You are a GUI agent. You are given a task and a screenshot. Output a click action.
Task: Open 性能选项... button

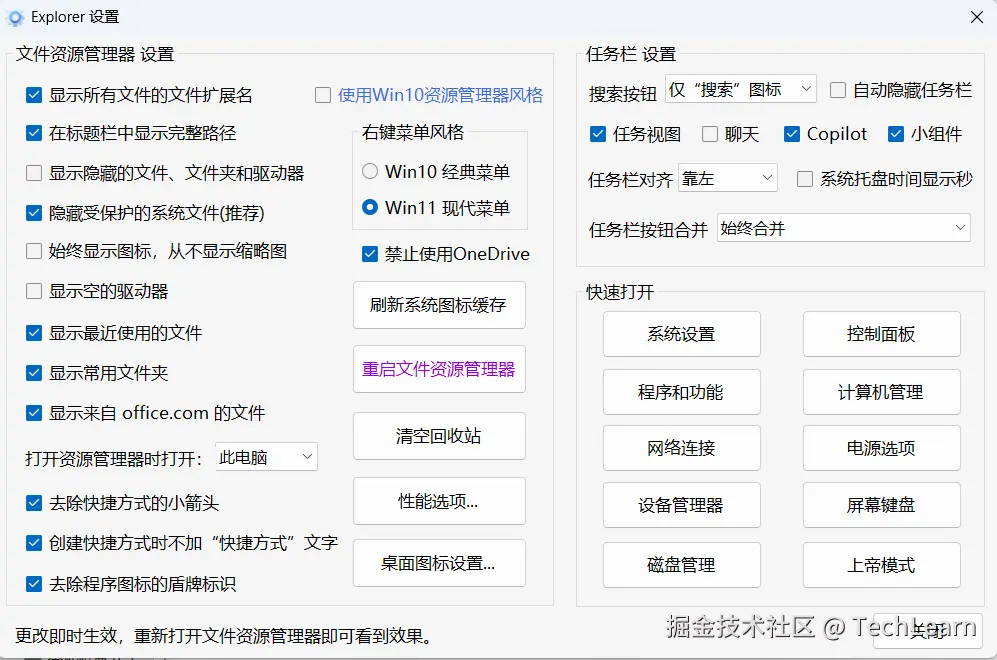click(x=439, y=501)
